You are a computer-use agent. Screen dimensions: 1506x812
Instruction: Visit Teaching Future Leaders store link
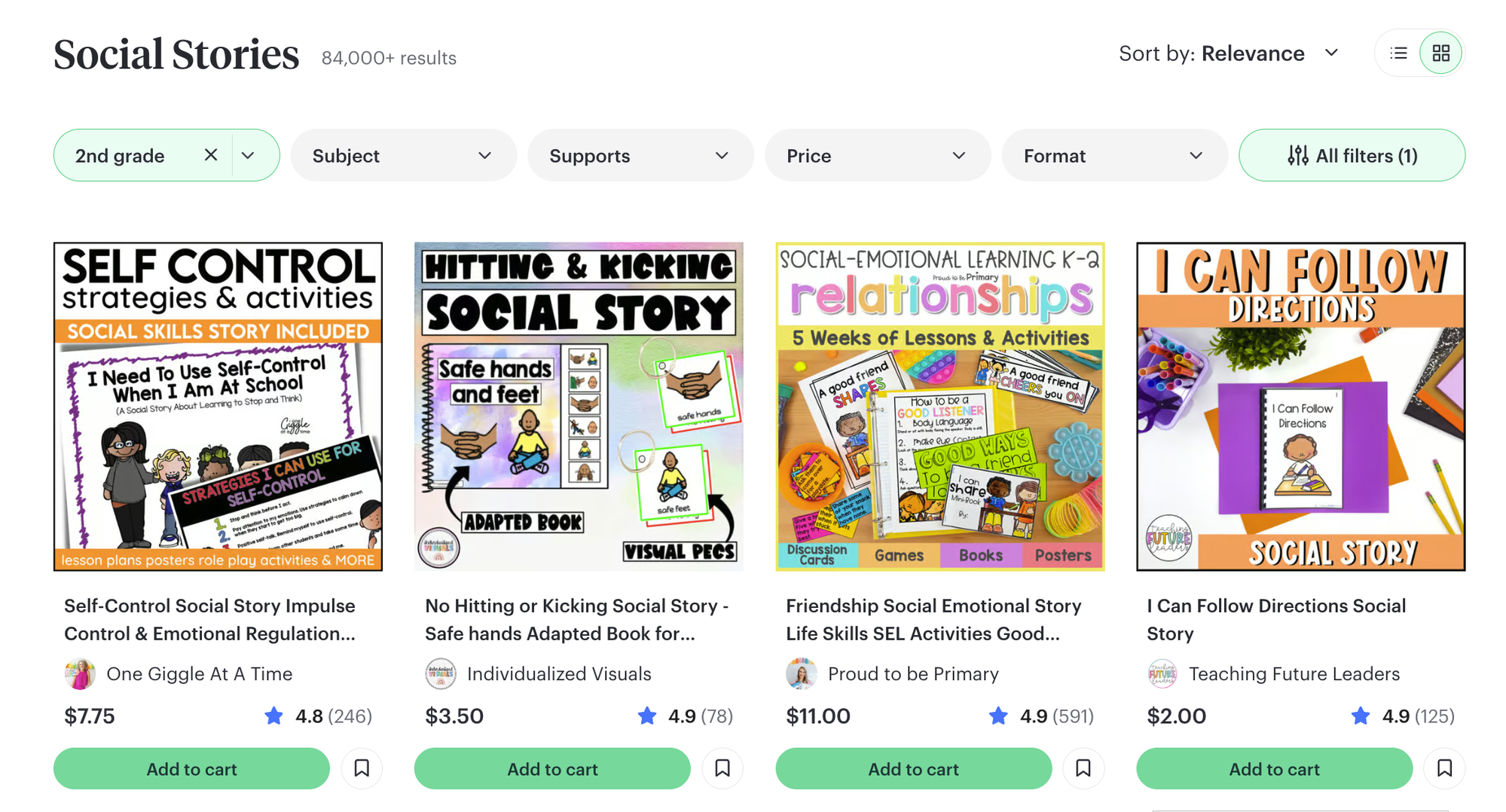point(1294,674)
